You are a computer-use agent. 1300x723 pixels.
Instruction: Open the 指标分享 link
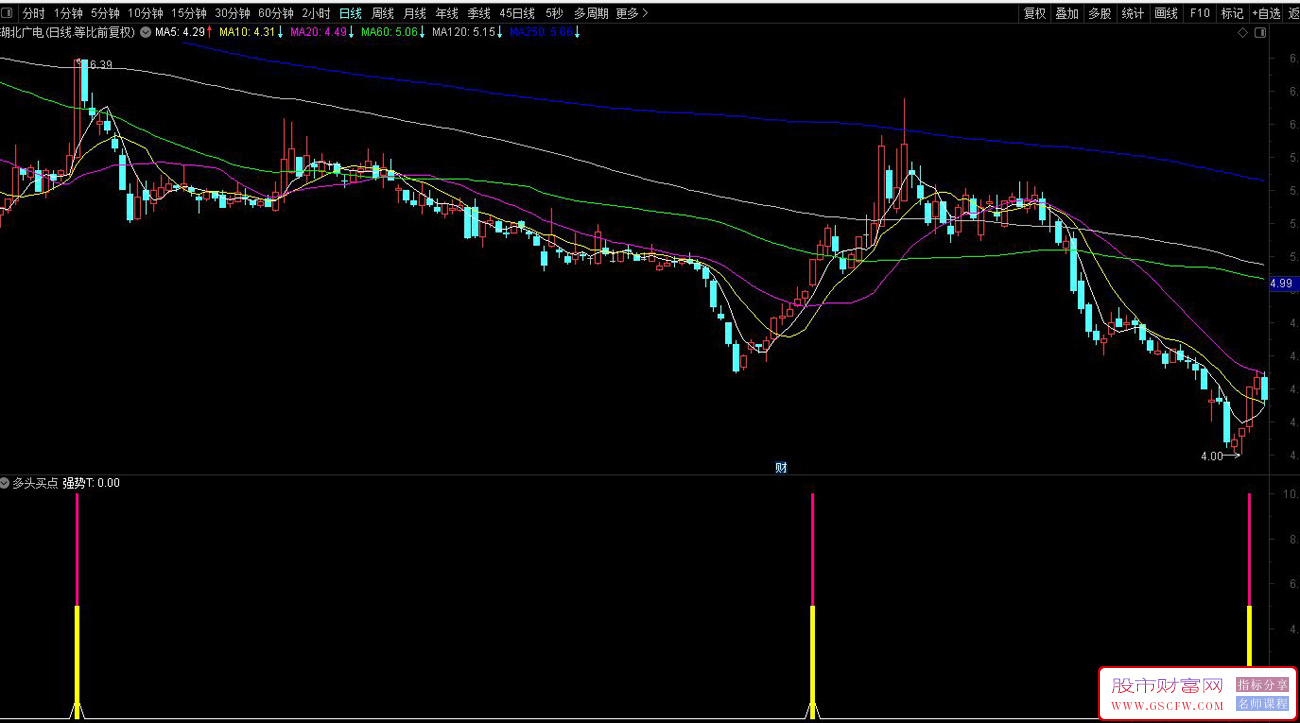1262,685
